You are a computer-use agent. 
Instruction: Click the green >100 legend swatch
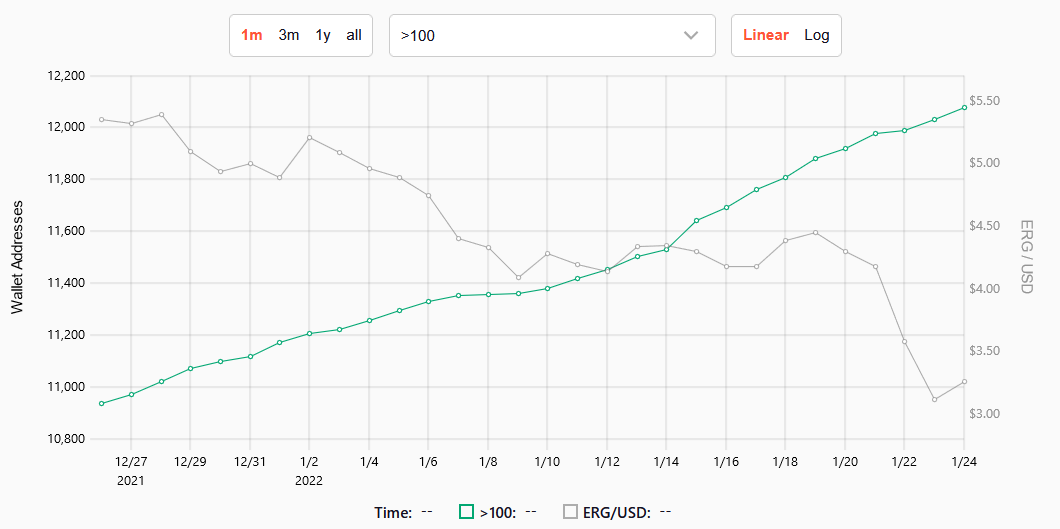tap(466, 512)
